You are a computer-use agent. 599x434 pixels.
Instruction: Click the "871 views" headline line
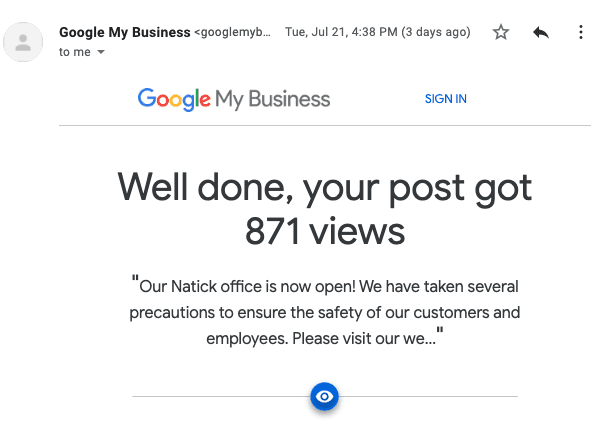[x=325, y=232]
